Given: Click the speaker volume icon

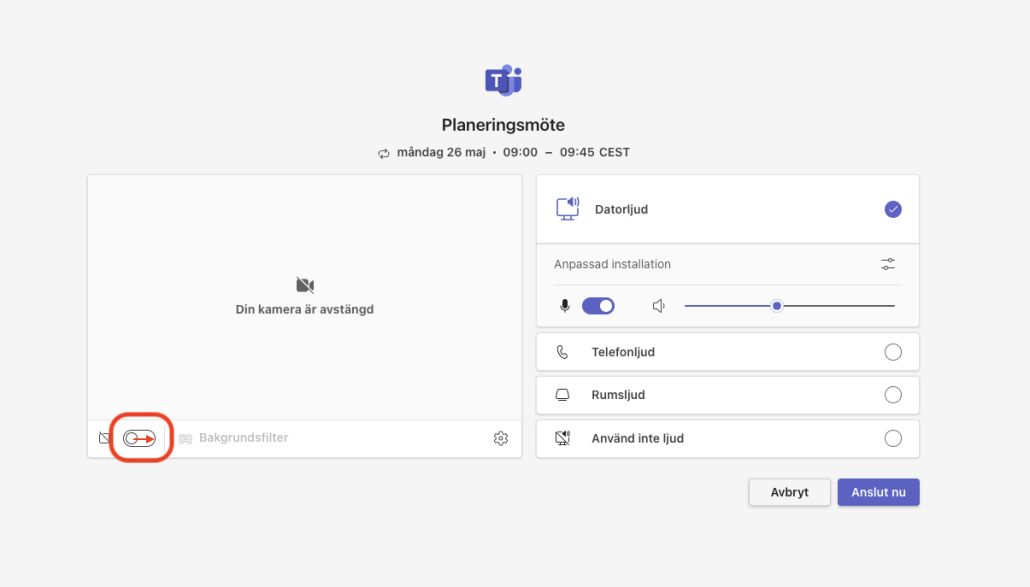Looking at the screenshot, I should (659, 306).
